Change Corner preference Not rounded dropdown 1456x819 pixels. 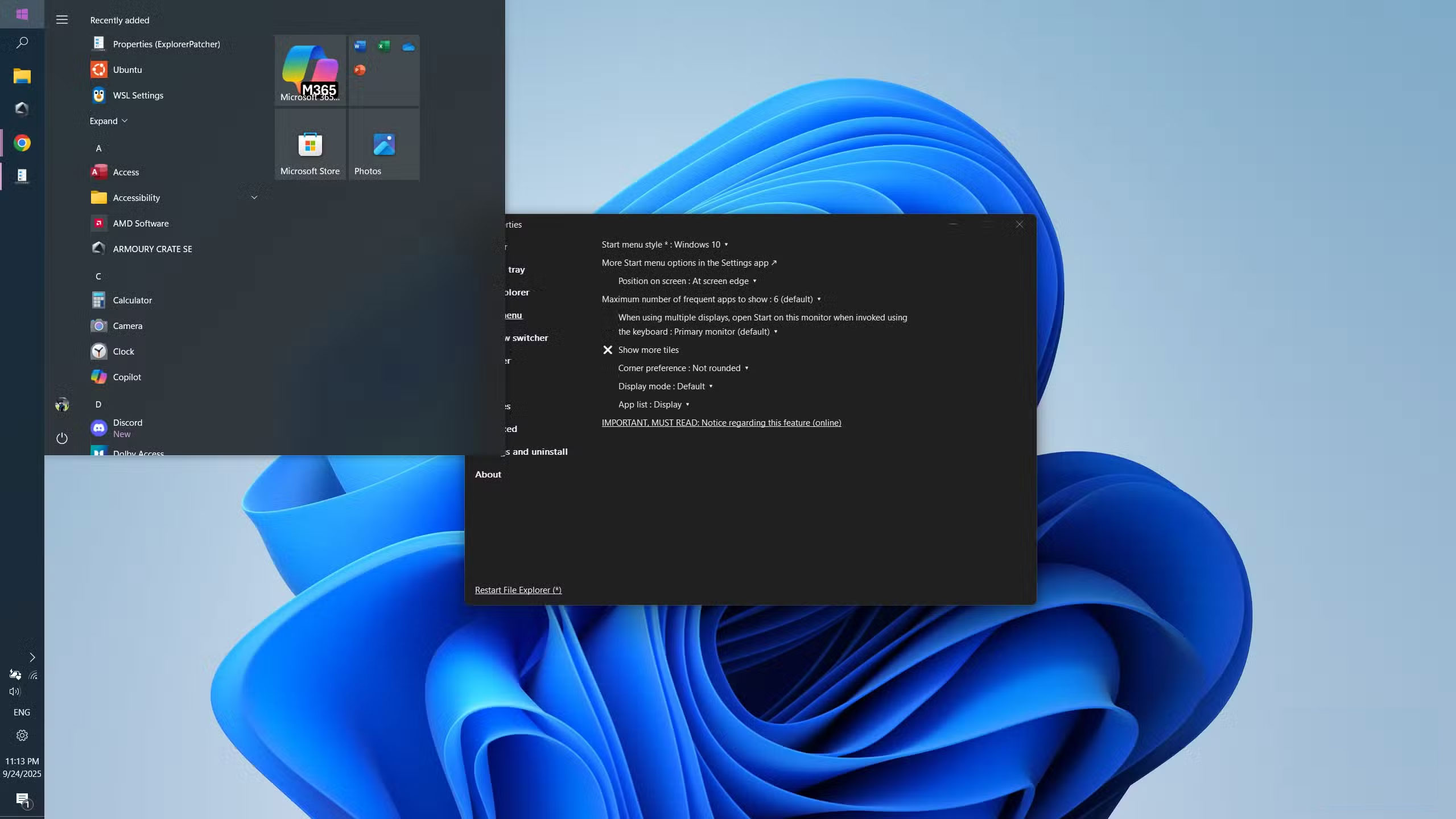[683, 368]
